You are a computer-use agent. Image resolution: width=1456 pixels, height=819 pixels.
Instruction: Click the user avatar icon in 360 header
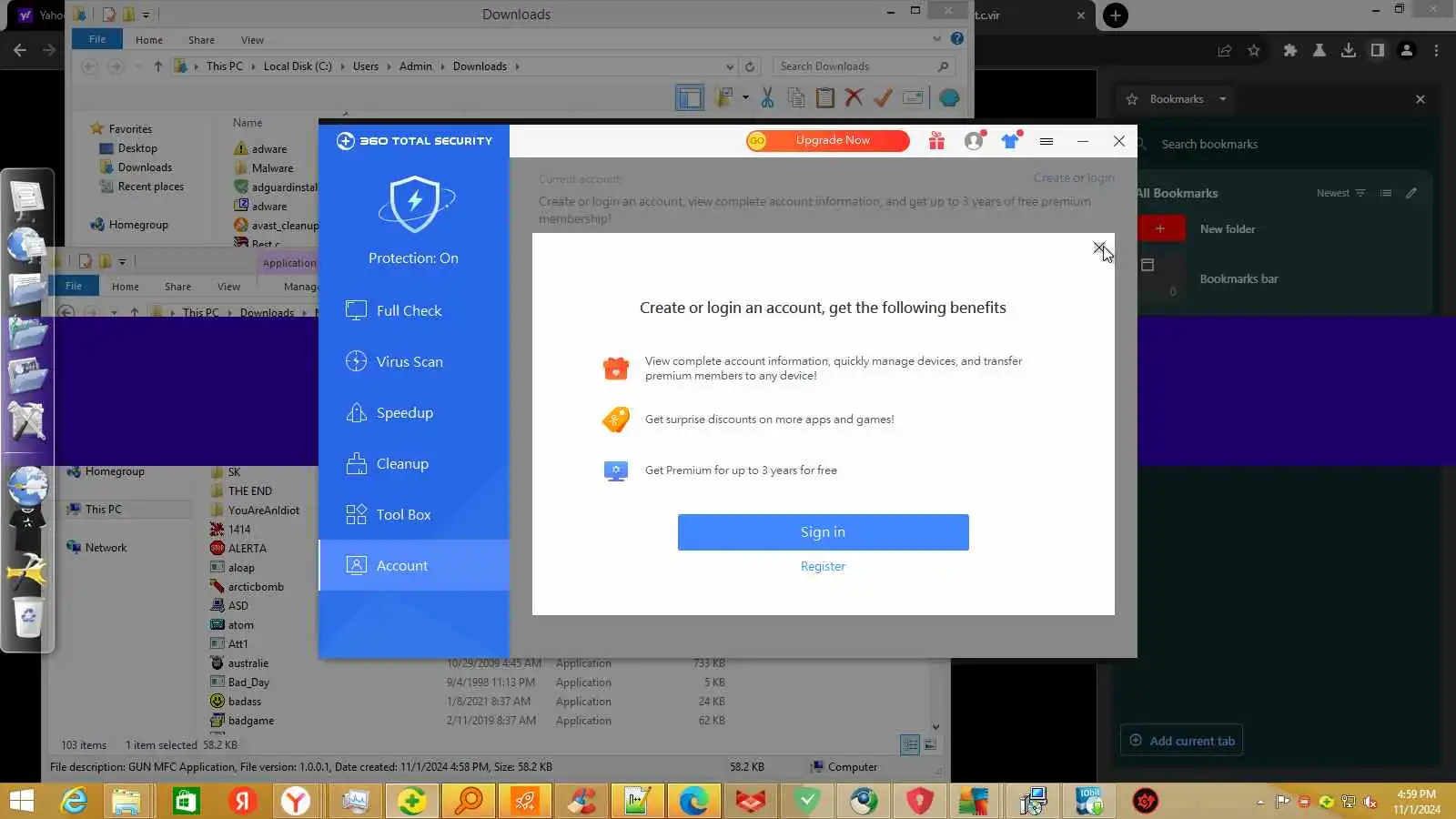(974, 141)
